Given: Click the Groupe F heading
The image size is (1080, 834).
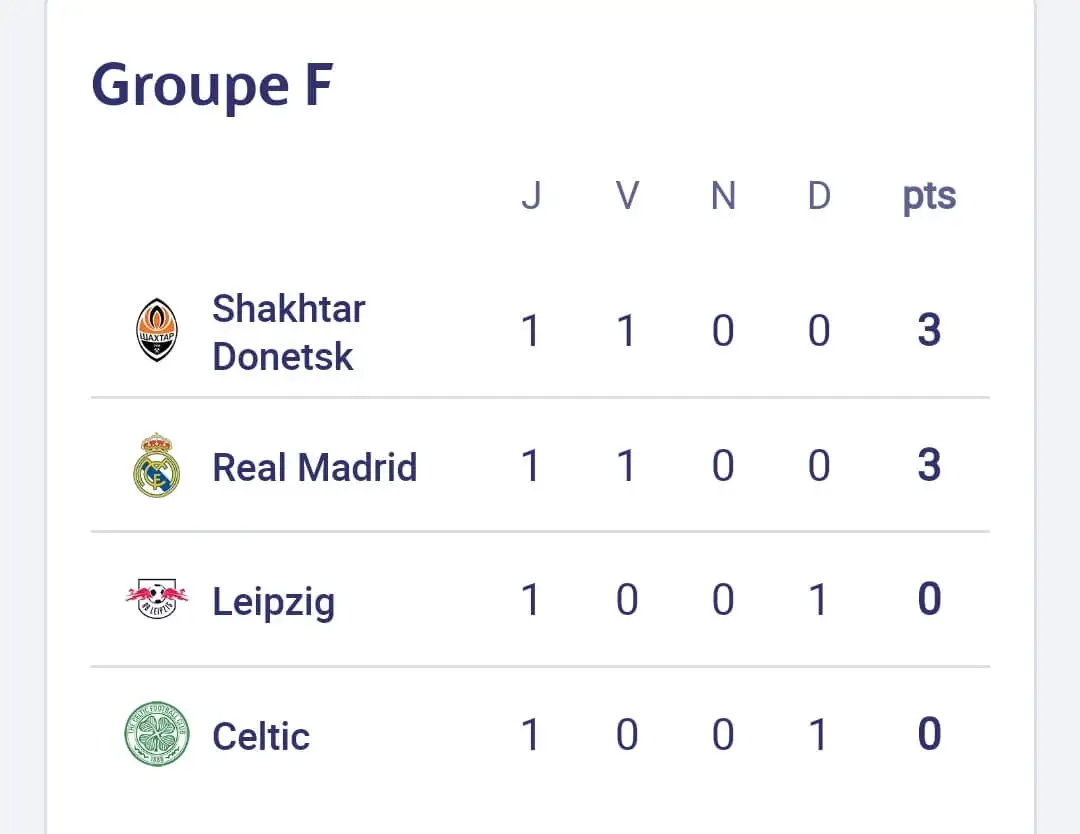Looking at the screenshot, I should 212,85.
